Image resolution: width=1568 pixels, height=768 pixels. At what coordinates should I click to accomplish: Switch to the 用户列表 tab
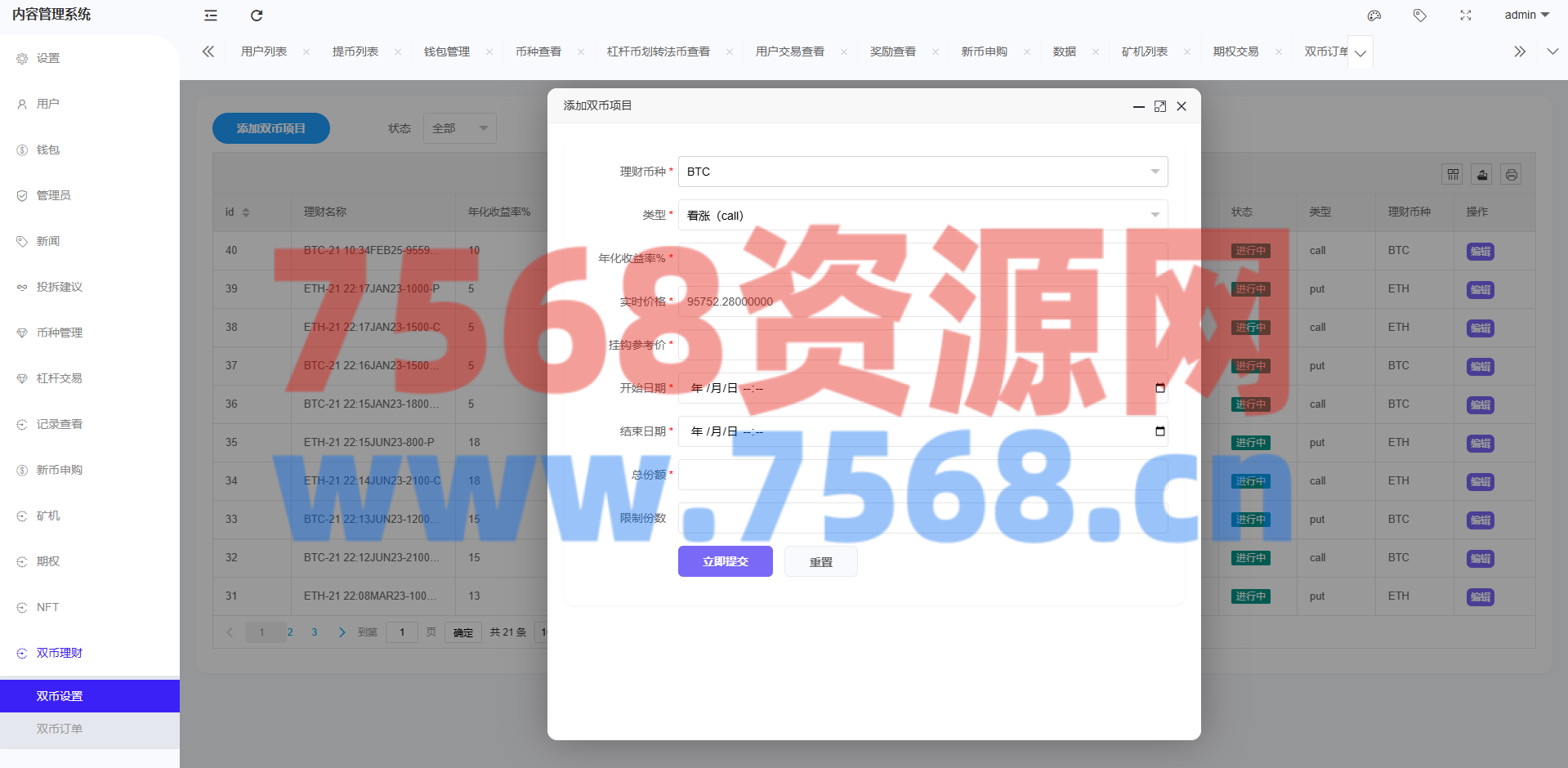pyautogui.click(x=264, y=51)
